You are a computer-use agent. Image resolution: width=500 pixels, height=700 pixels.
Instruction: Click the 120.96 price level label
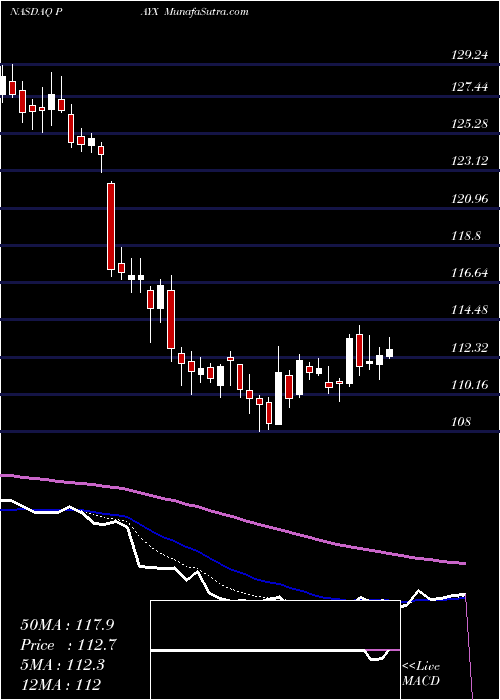[x=469, y=198]
